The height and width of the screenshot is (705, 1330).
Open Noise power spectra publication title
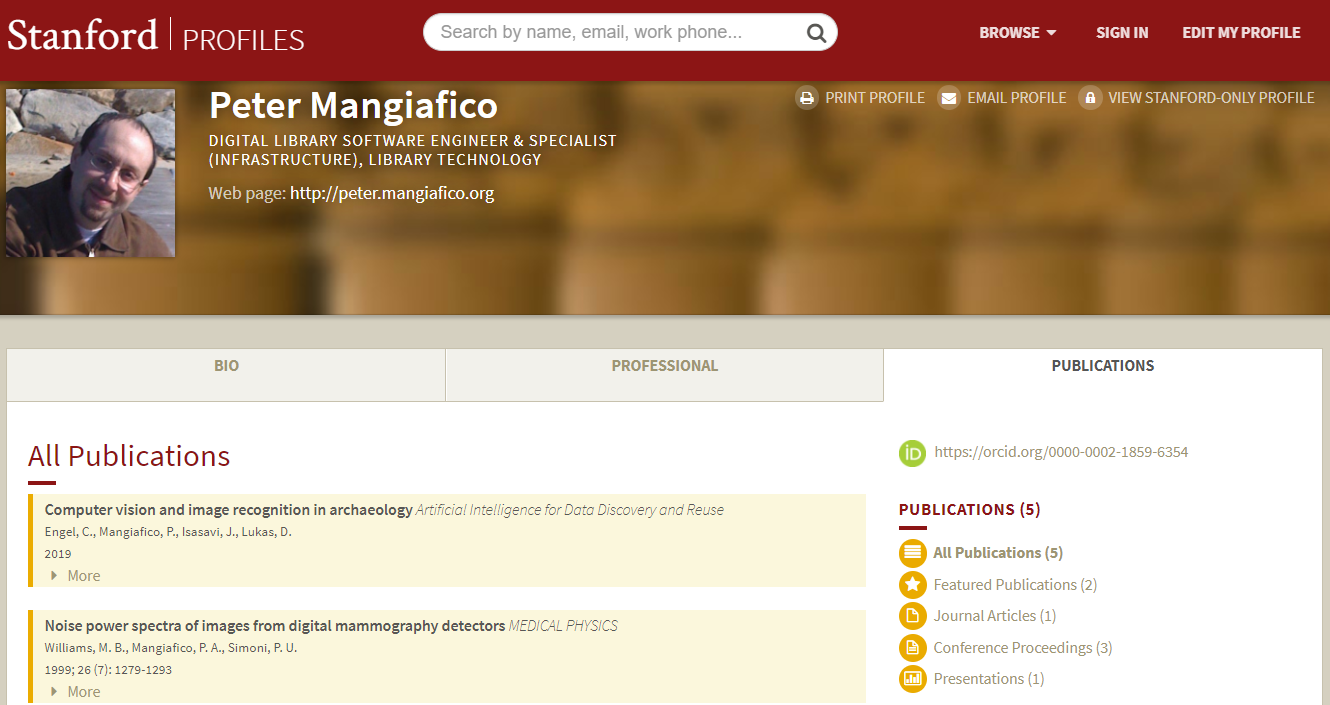tap(275, 626)
